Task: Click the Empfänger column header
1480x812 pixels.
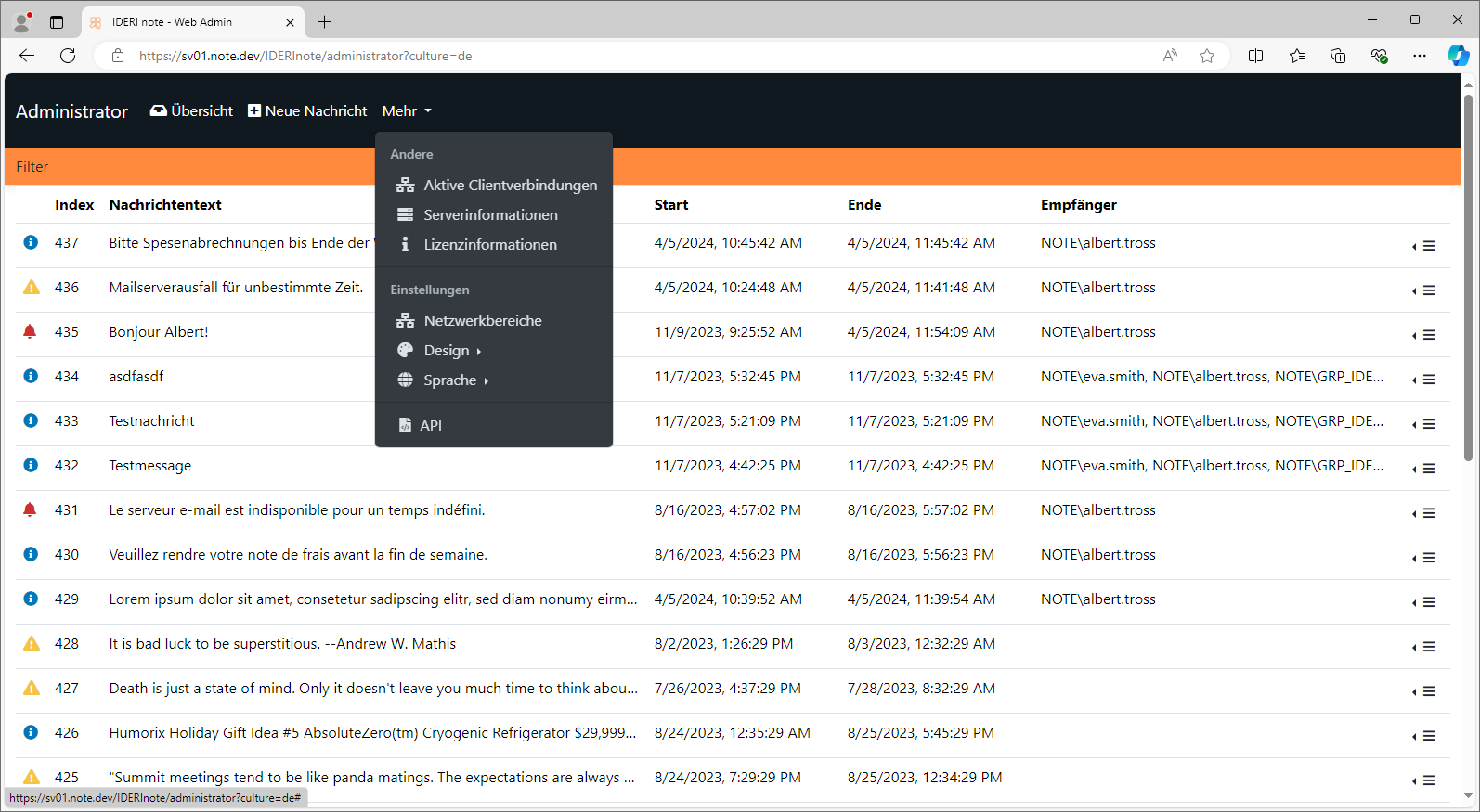Action: (x=1079, y=205)
